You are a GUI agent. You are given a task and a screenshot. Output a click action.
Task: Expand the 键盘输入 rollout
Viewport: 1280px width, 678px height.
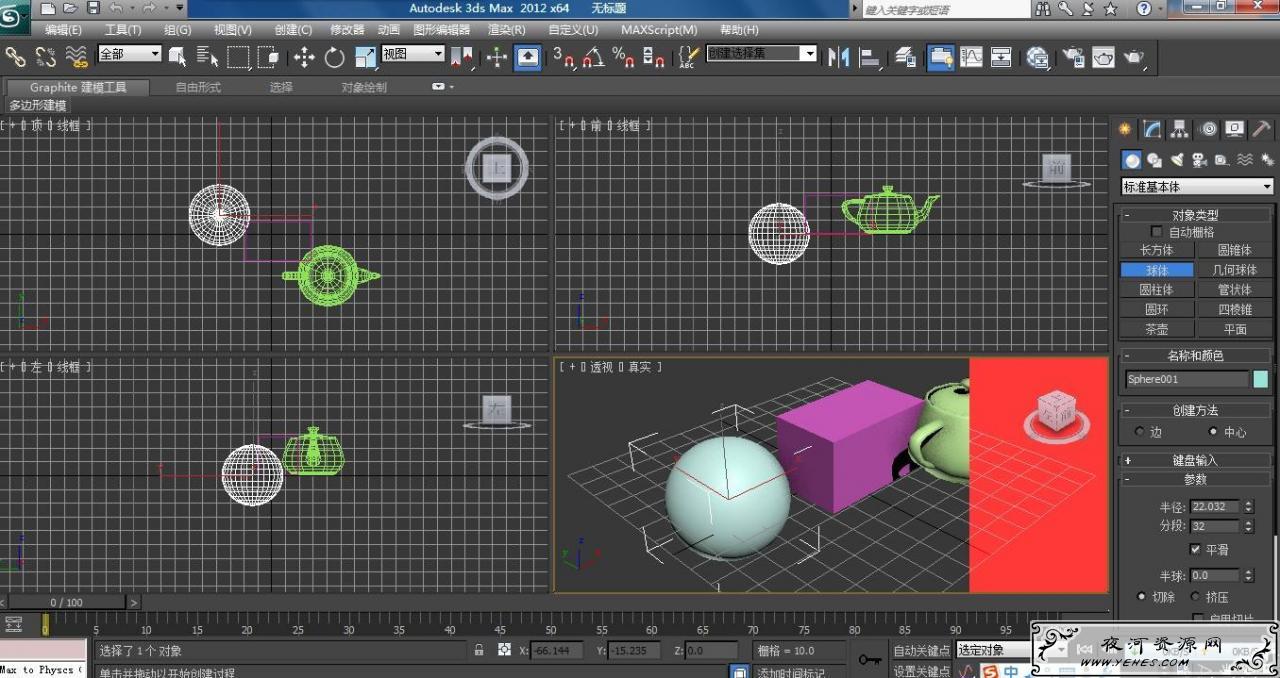(1195, 460)
